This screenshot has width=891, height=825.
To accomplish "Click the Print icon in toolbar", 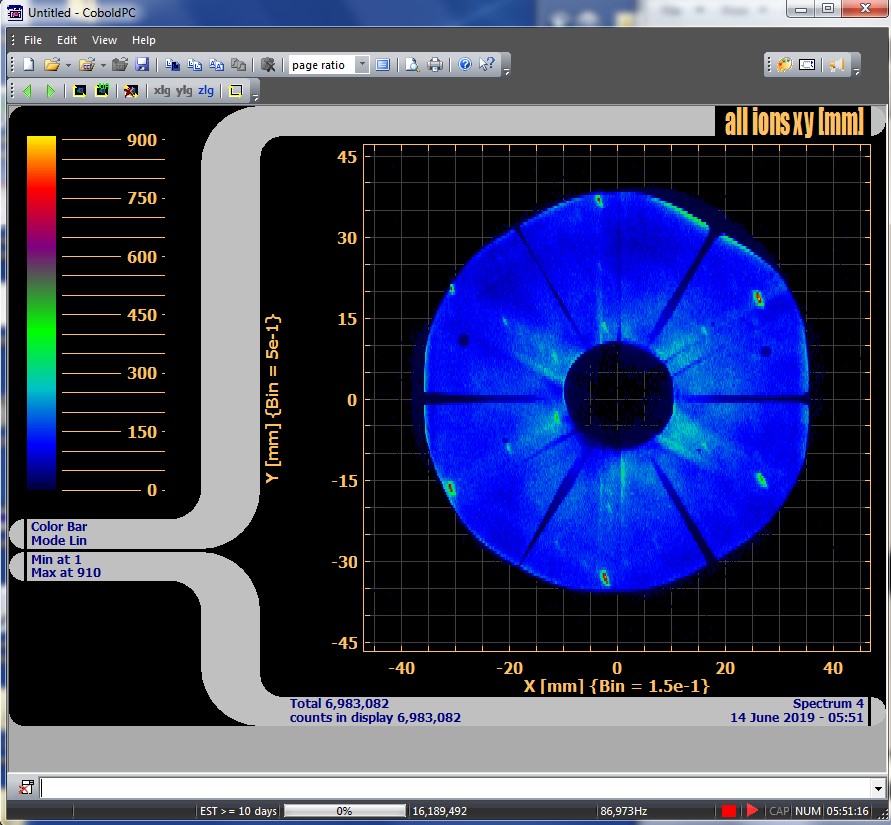I will [x=435, y=65].
